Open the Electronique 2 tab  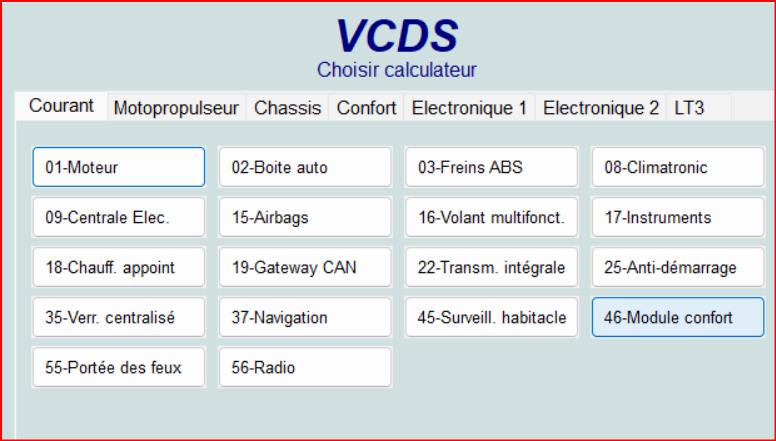[x=601, y=108]
